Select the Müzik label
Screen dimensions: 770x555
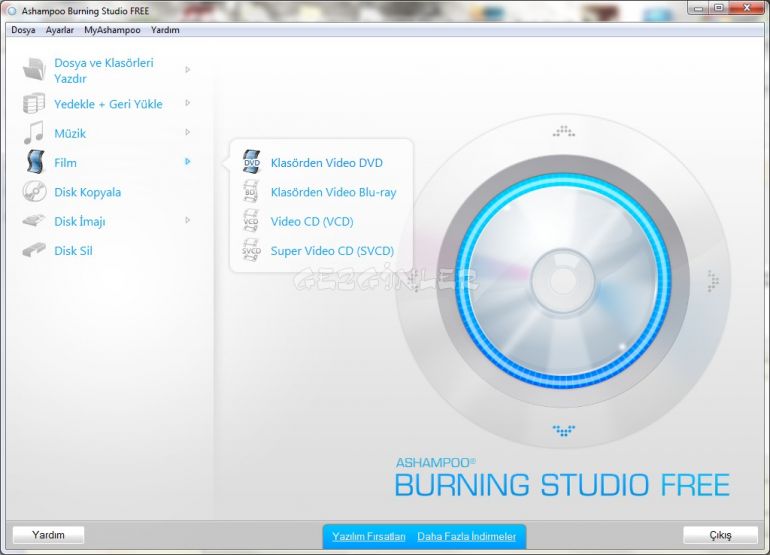click(70, 134)
